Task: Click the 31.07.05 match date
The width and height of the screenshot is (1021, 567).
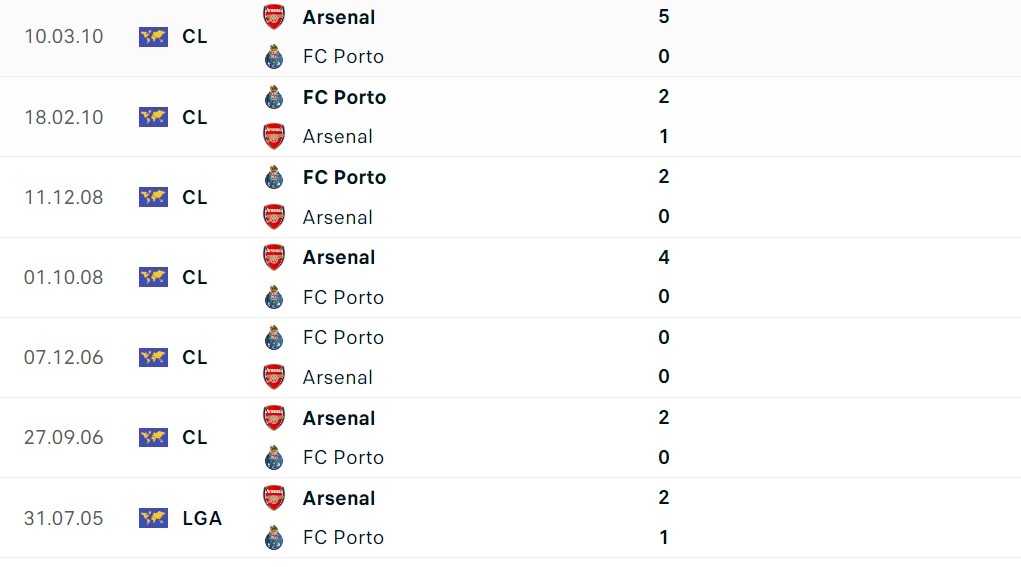Action: tap(64, 518)
